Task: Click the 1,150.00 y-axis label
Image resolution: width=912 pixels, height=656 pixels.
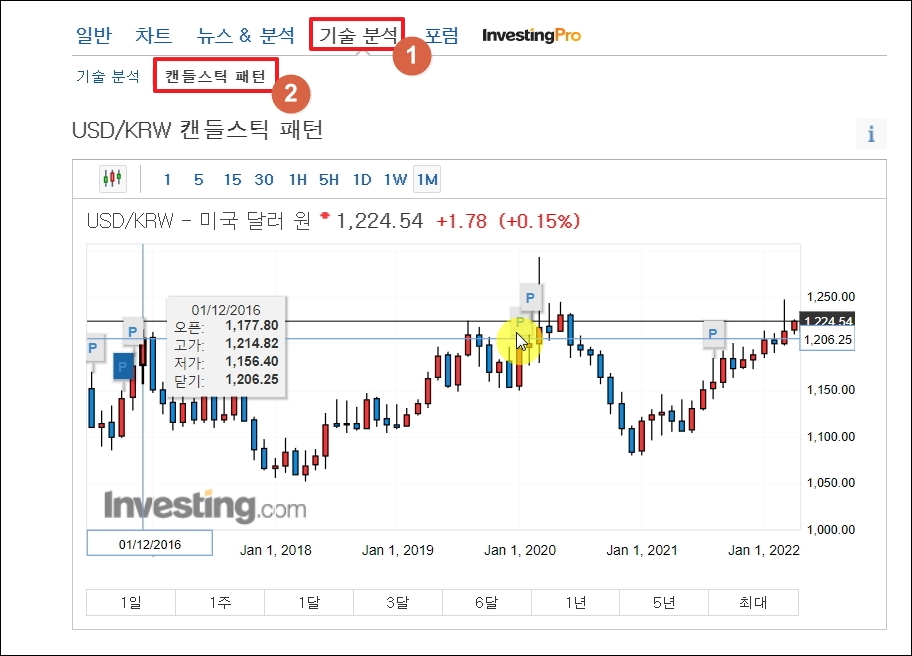Action: (x=831, y=390)
